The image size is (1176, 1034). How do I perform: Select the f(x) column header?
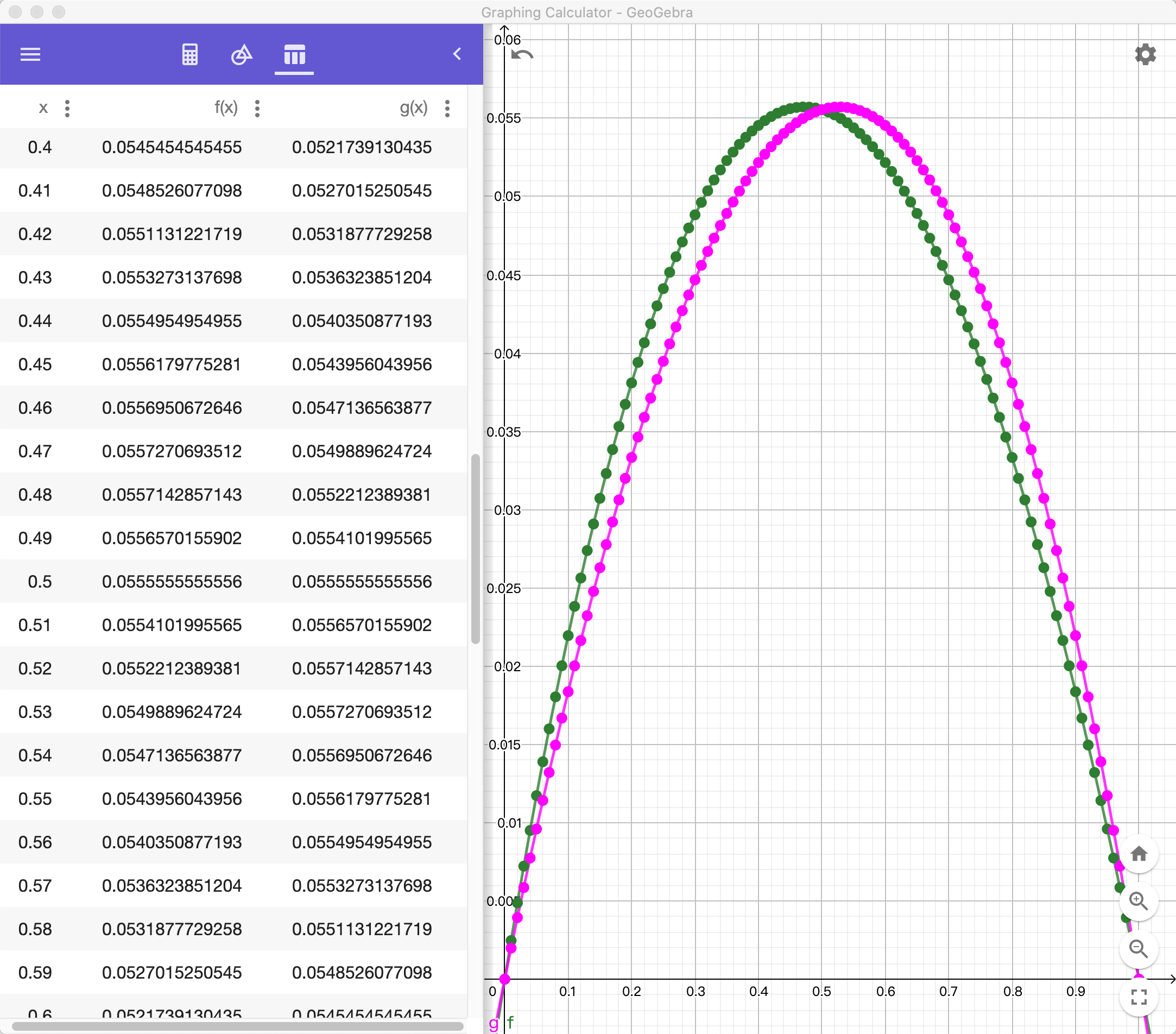tap(226, 108)
